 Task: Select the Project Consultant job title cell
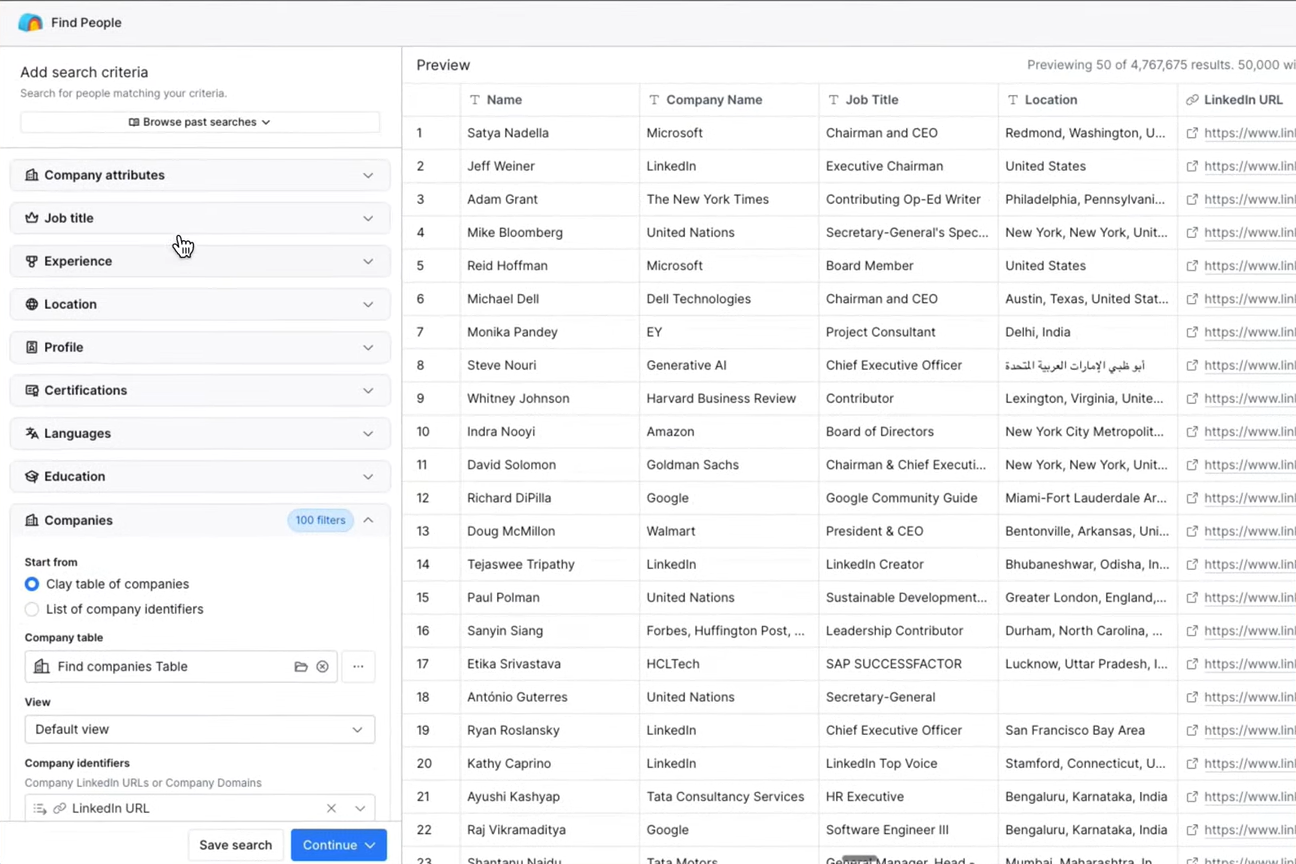click(908, 332)
